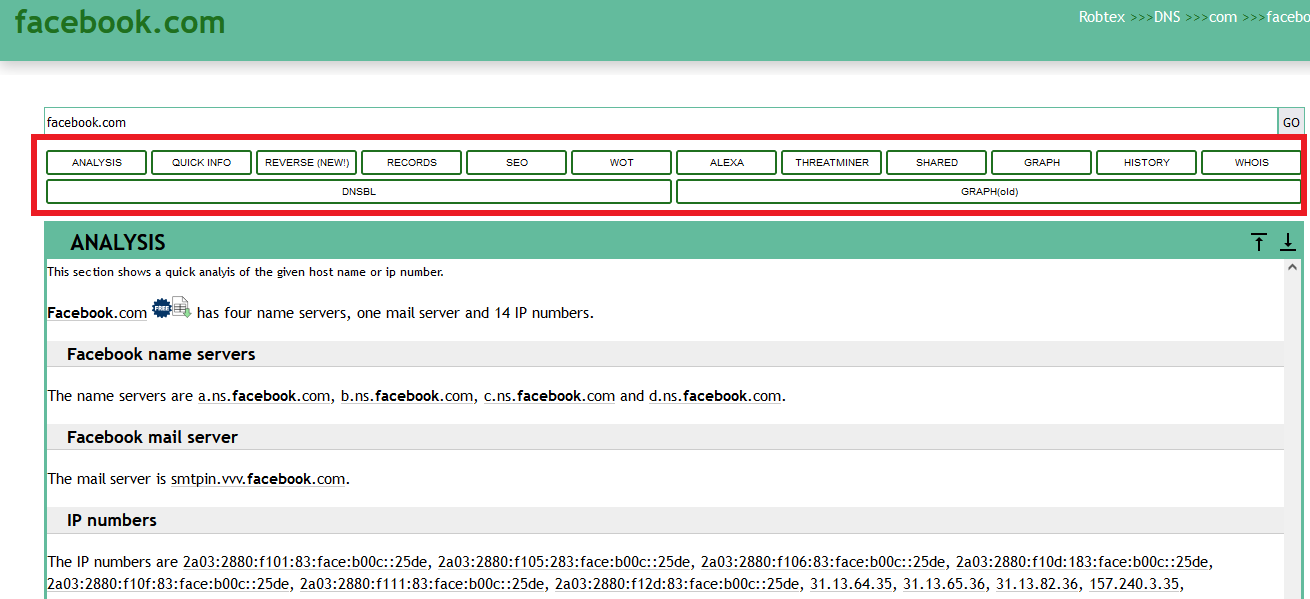The image size is (1310, 599).
Task: Open IP 2a03:2880:f101:83:face:b00c::25de
Action: click(x=306, y=562)
